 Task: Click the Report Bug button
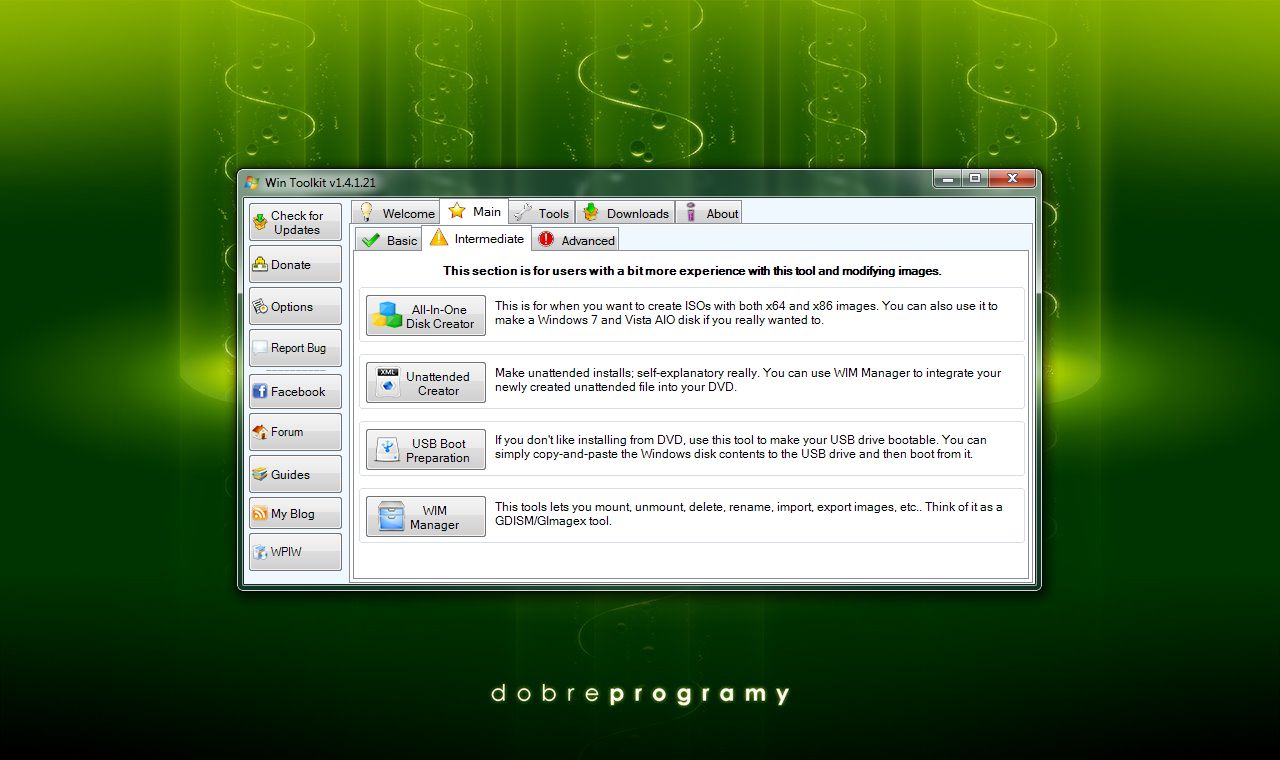point(295,348)
